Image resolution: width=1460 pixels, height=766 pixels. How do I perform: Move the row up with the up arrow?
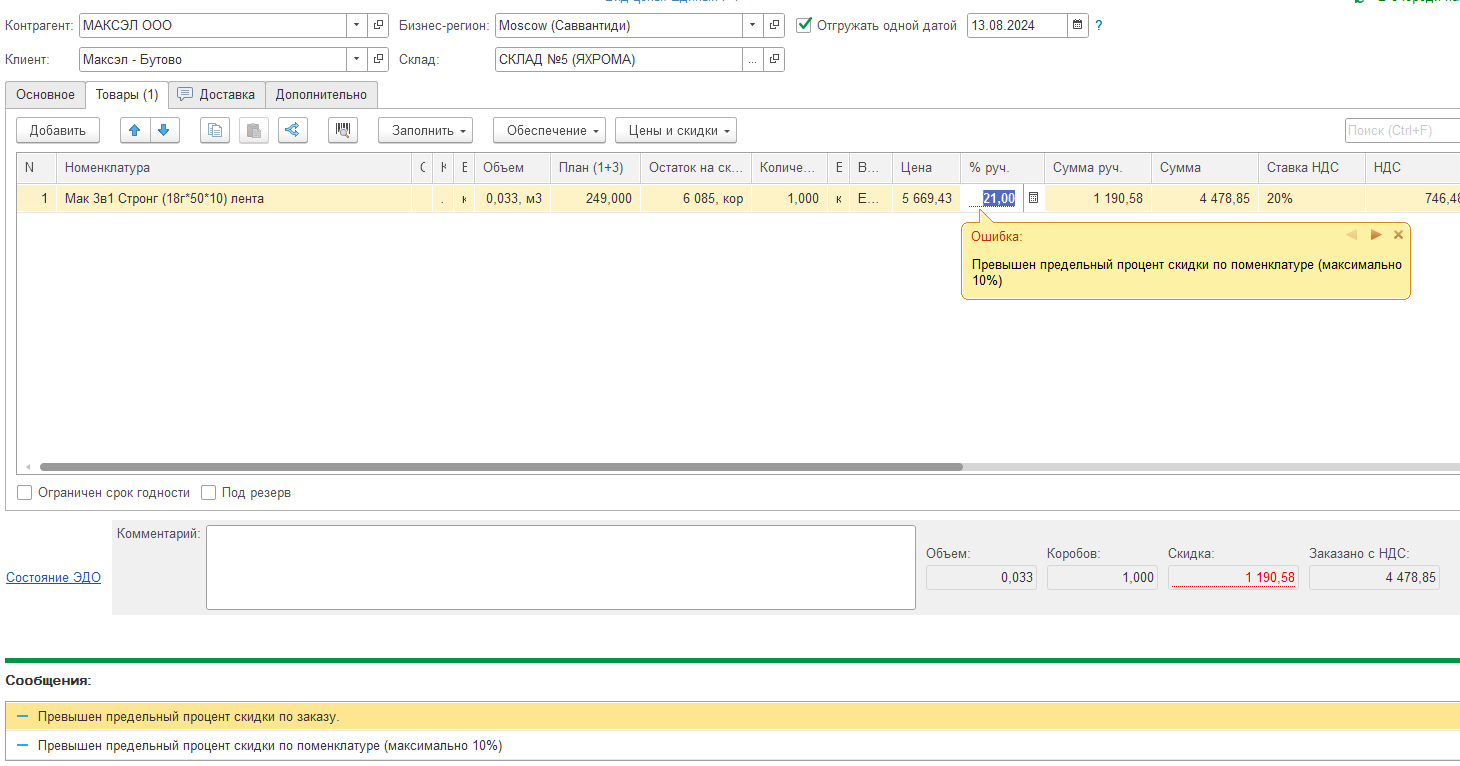[135, 130]
